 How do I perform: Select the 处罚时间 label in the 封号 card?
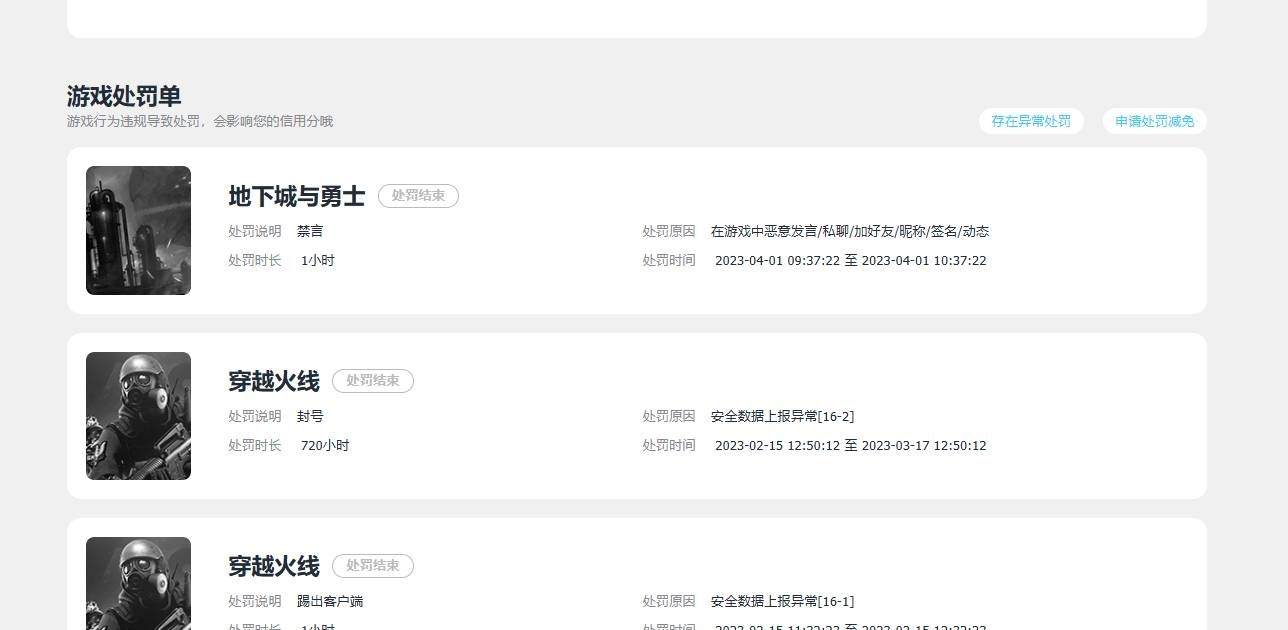(x=669, y=445)
